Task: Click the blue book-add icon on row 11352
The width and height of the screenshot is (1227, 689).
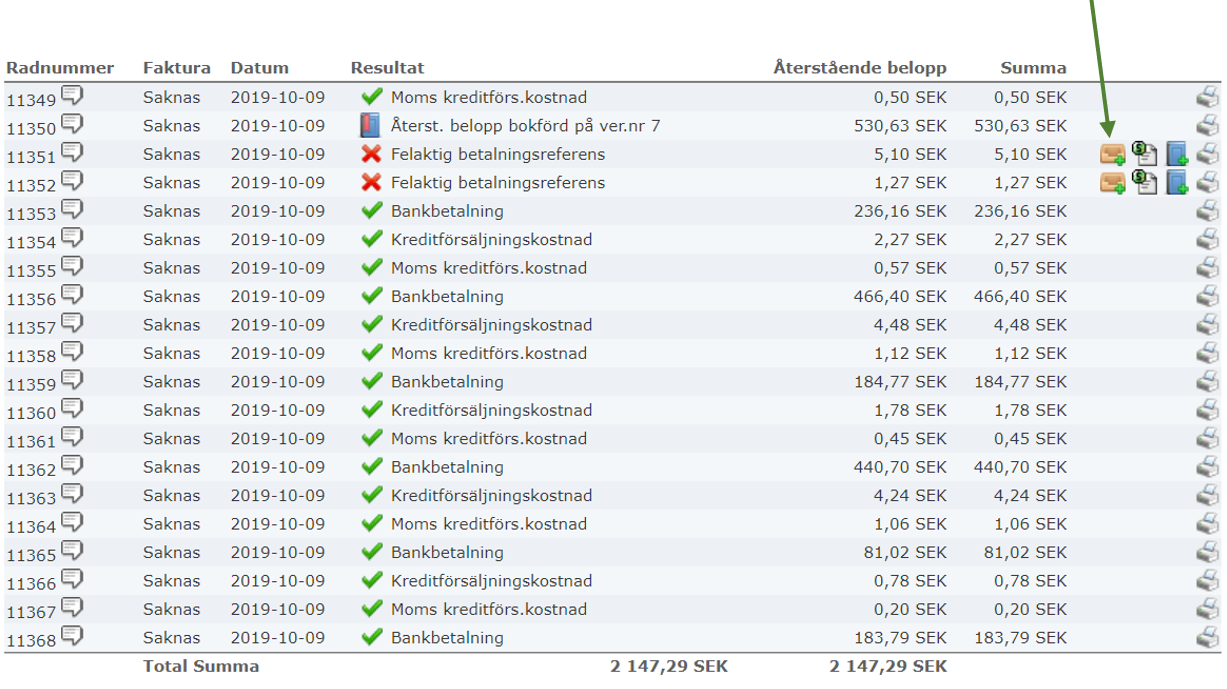Action: tap(1177, 183)
